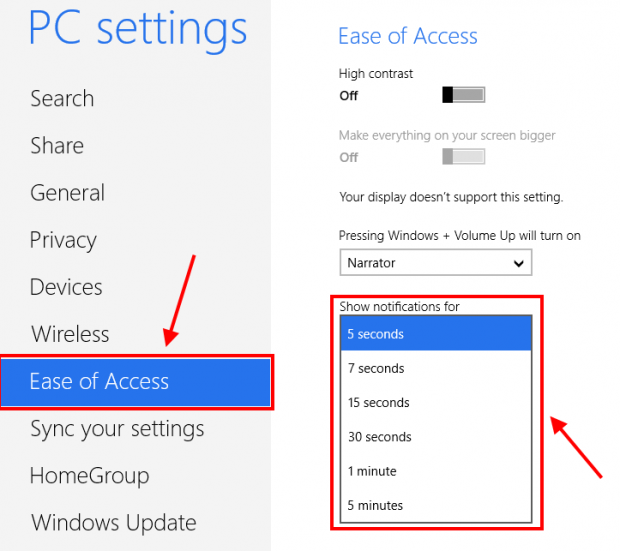Viewport: 620px width, 551px height.
Task: Navigate to Privacy settings
Action: click(x=63, y=240)
